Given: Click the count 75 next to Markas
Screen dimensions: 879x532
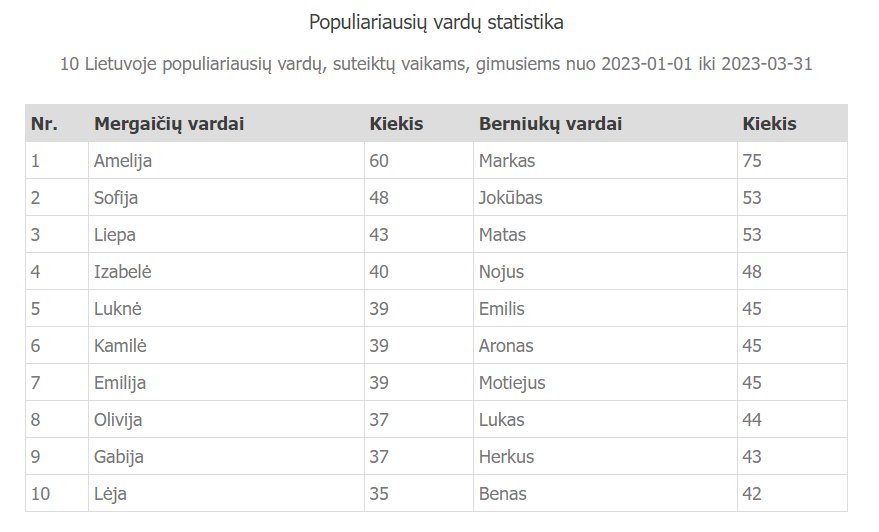Looking at the screenshot, I should pyautogui.click(x=752, y=161).
